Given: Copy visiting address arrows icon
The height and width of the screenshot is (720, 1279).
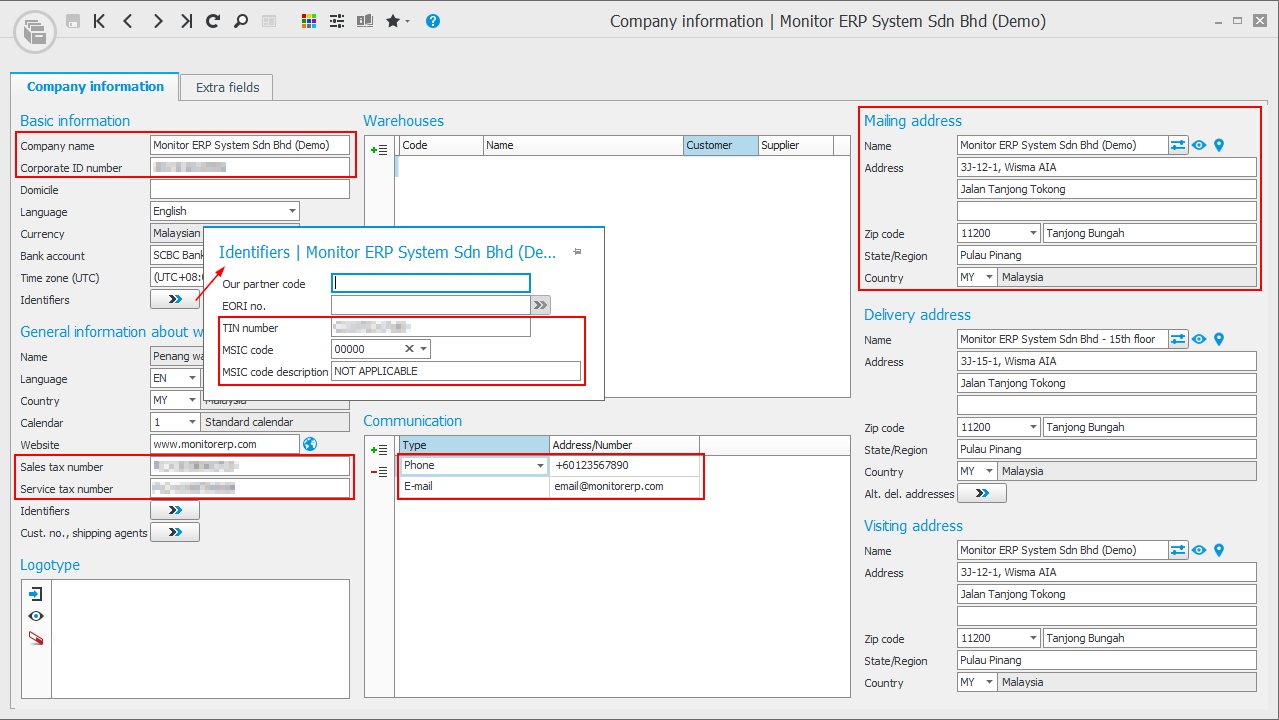Looking at the screenshot, I should point(1178,550).
